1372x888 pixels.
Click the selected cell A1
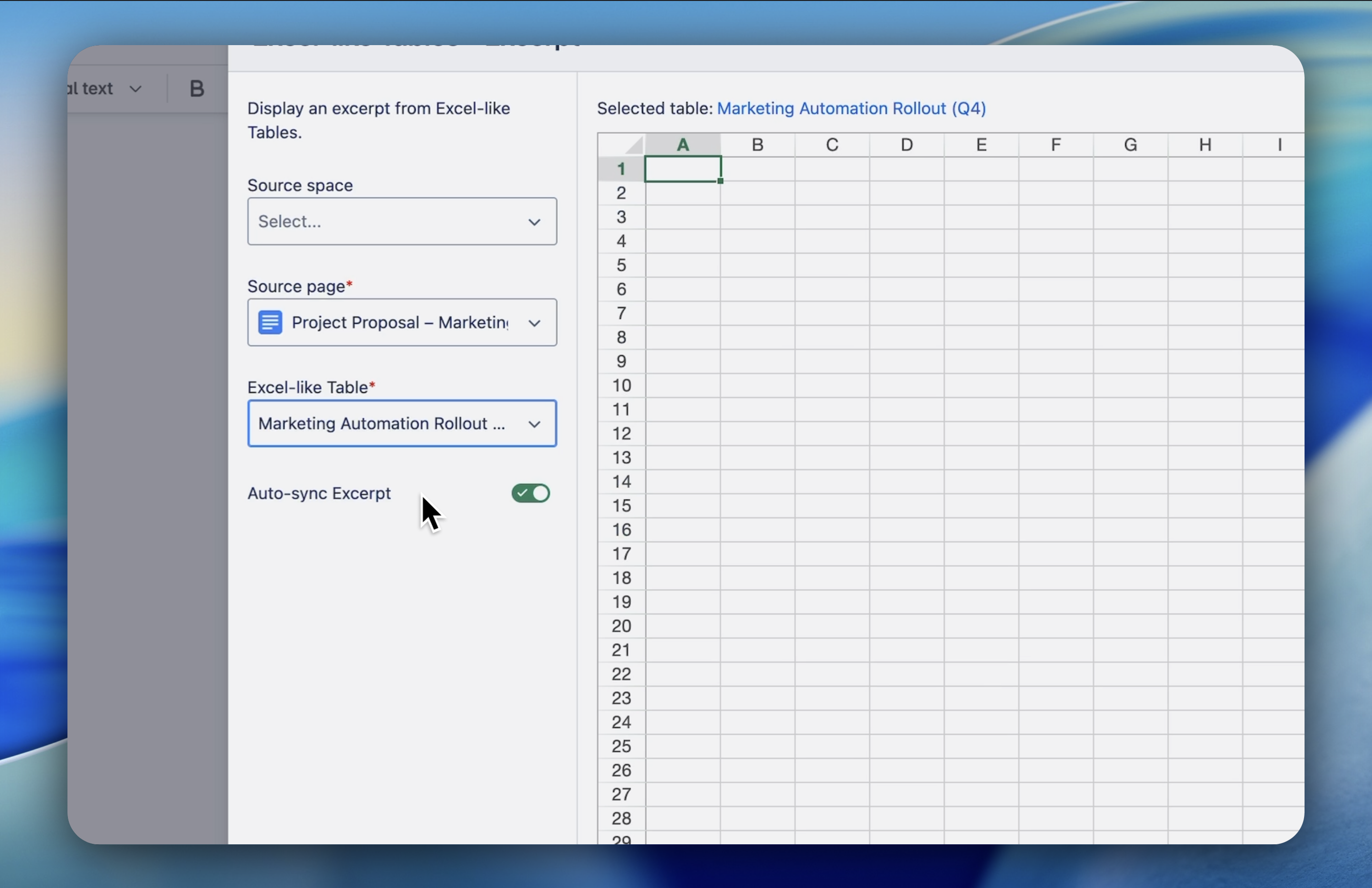point(683,170)
